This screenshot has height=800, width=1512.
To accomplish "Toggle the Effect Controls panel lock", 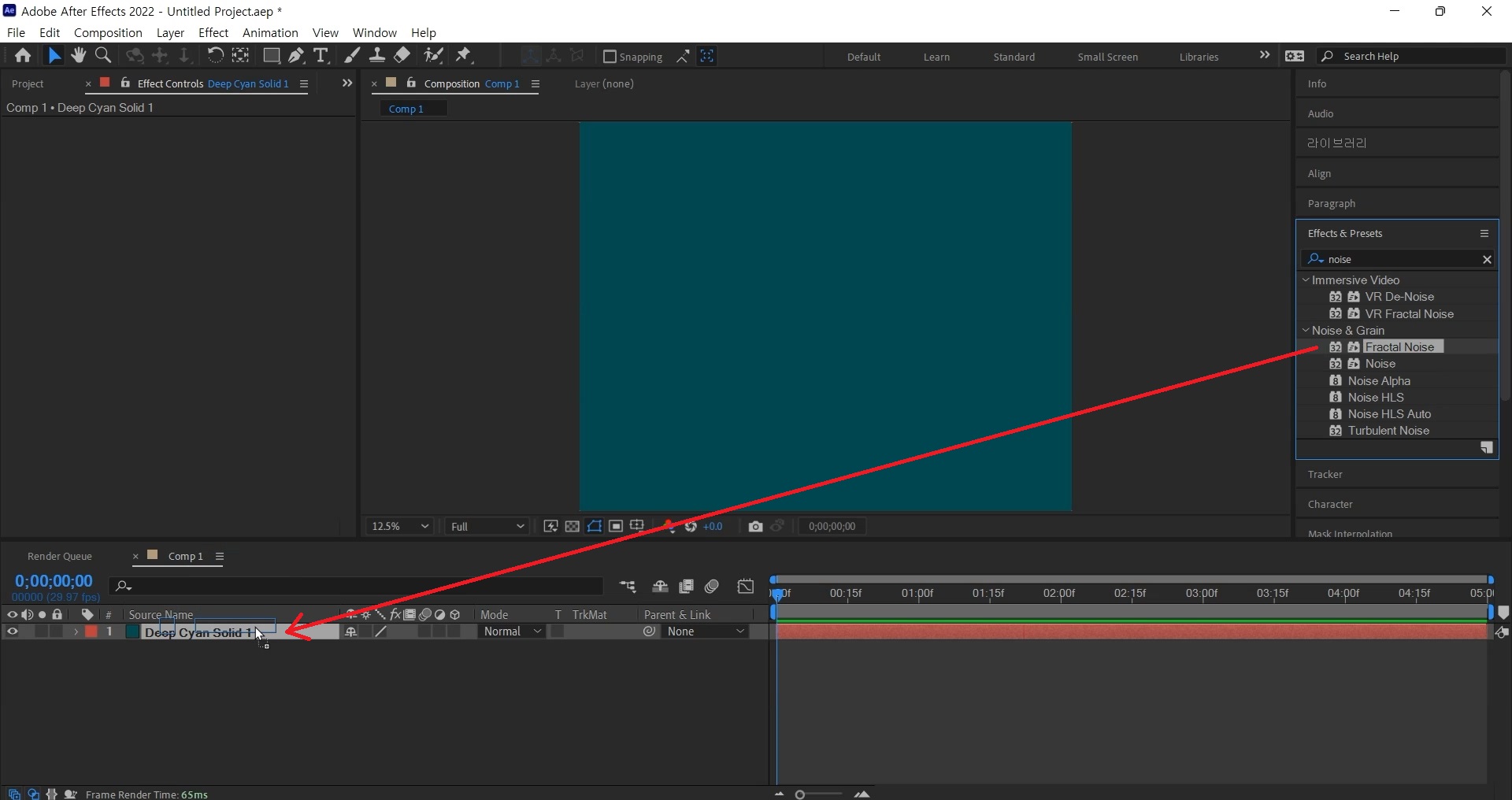I will point(125,83).
